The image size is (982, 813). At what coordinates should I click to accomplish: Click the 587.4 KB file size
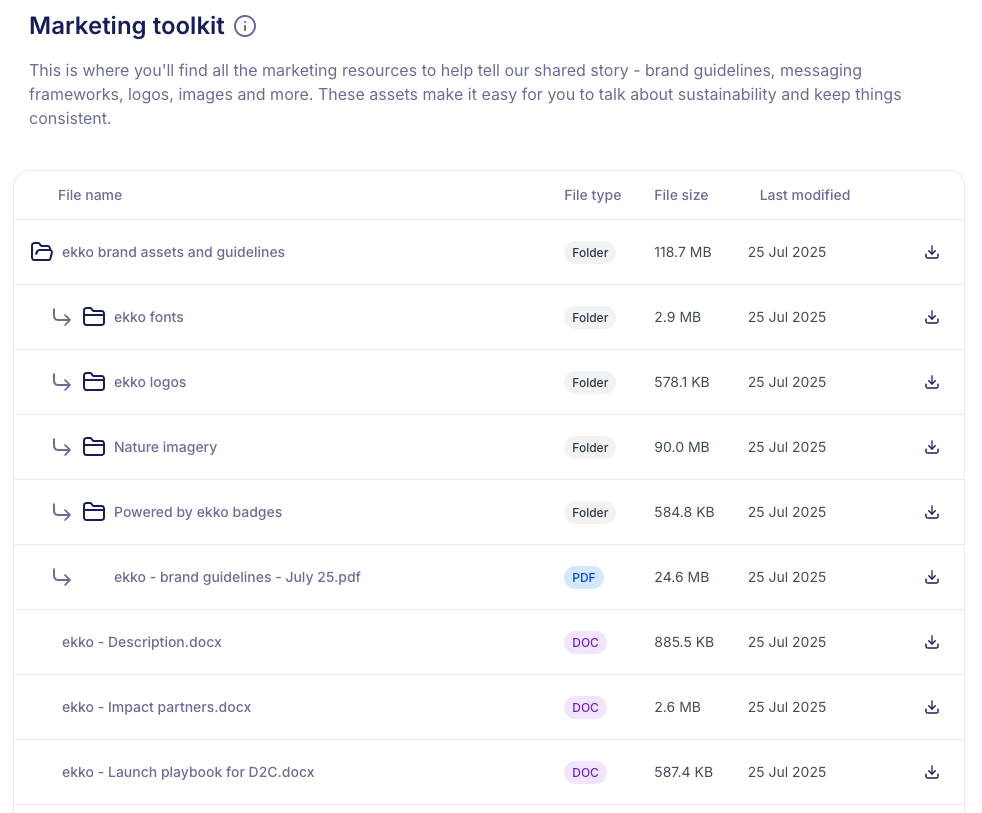click(x=684, y=772)
